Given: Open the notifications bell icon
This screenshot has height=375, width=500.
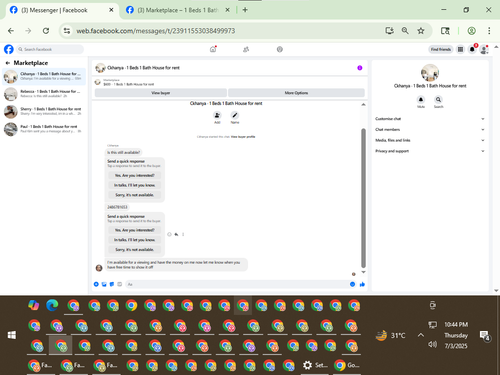Looking at the screenshot, I should [x=472, y=49].
